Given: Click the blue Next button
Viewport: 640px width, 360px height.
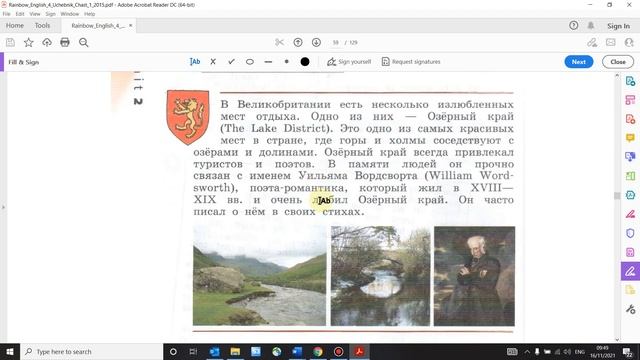Looking at the screenshot, I should (x=579, y=62).
